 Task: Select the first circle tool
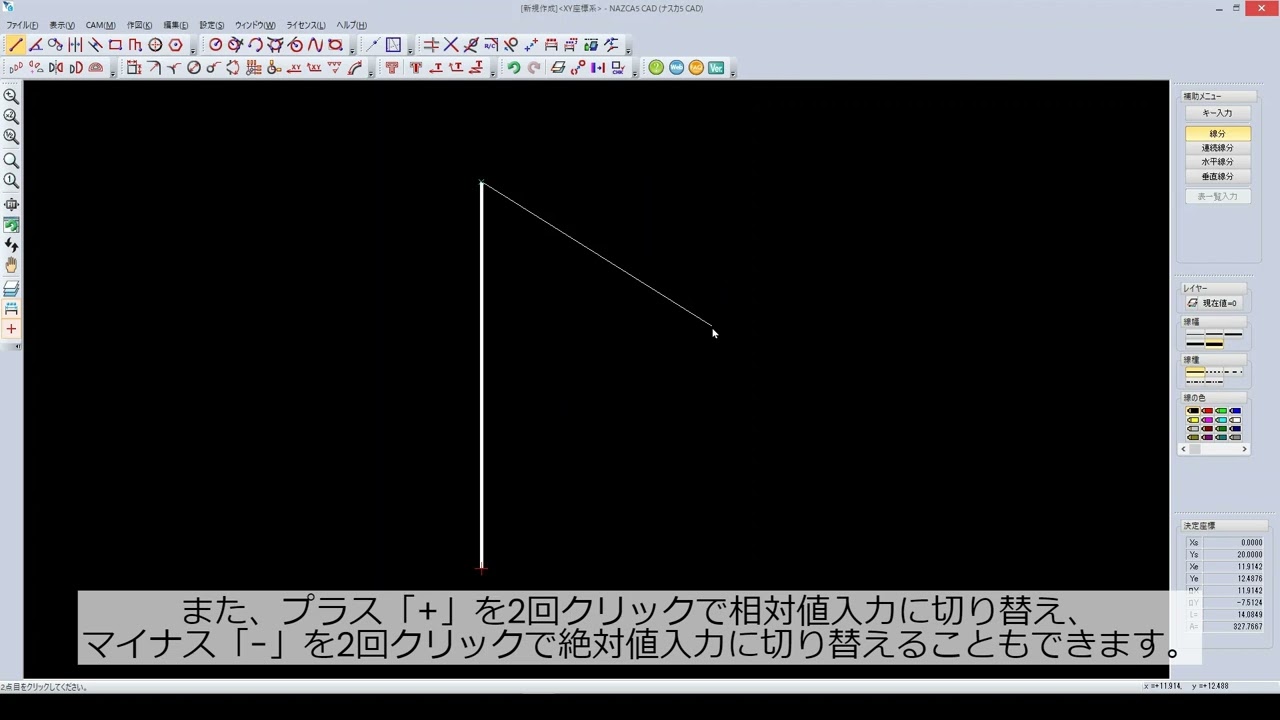click(215, 45)
